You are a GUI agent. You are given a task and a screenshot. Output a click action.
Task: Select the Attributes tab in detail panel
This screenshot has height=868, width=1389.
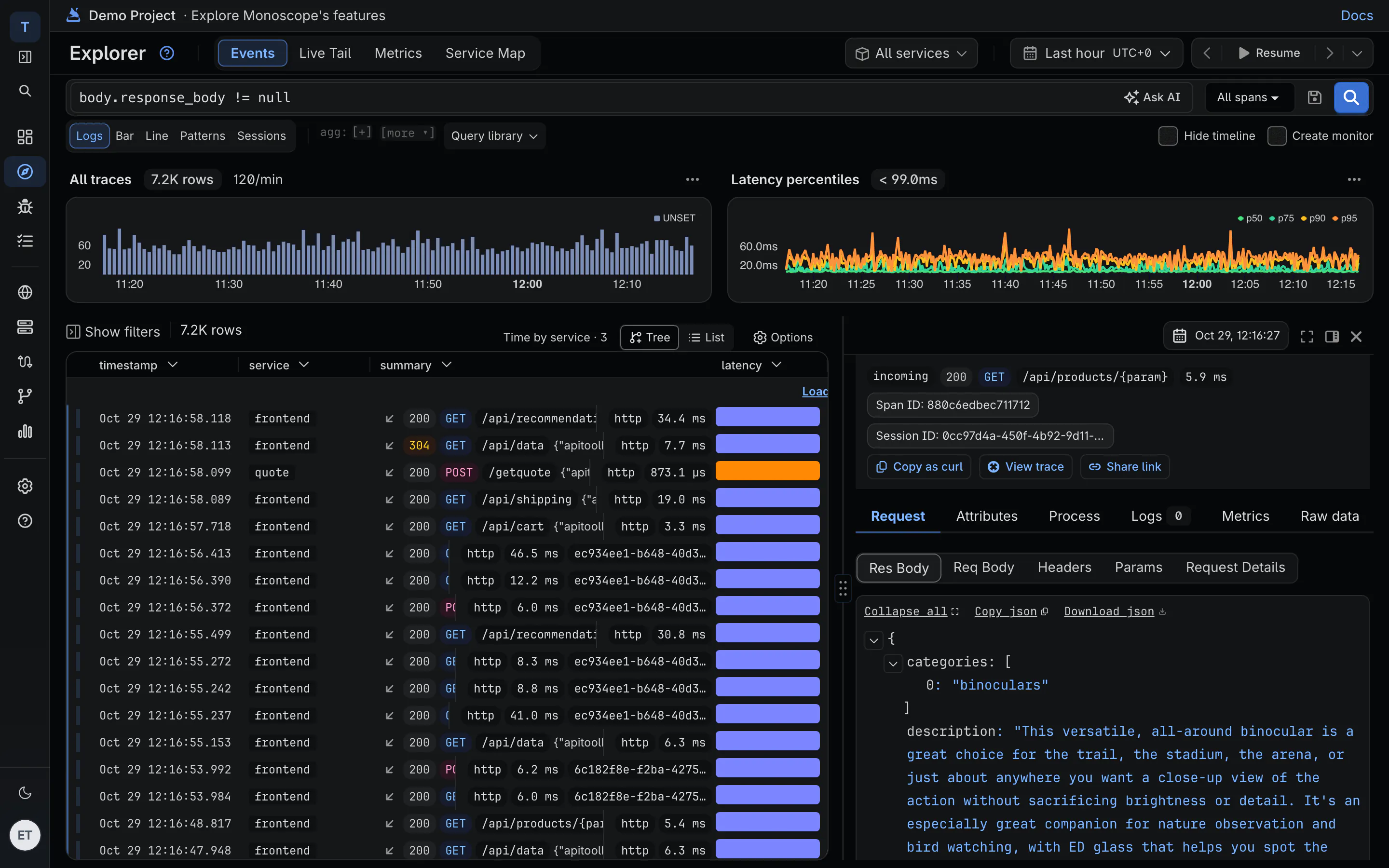987,516
